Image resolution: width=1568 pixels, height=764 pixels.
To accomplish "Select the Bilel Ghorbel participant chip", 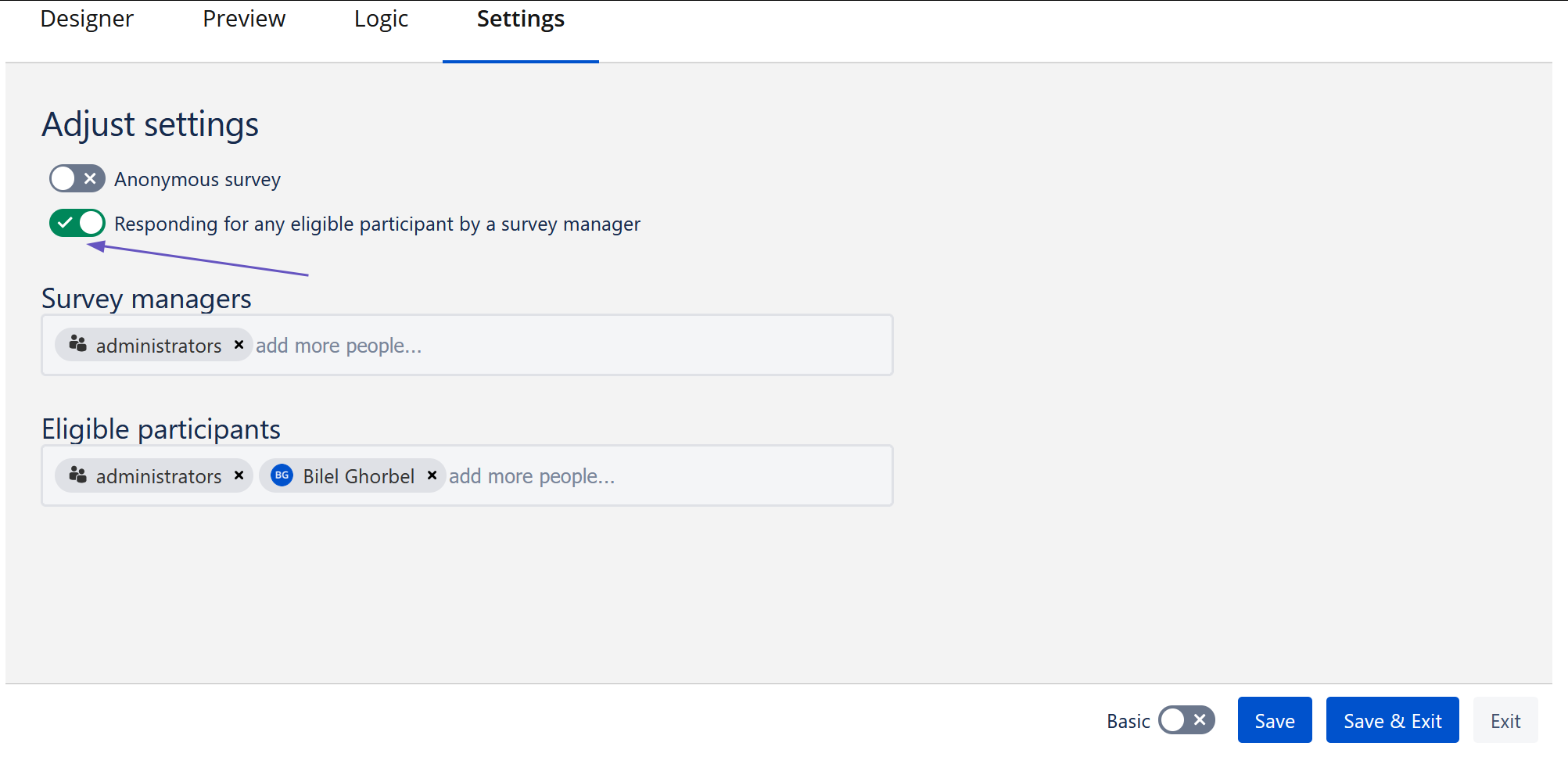I will tap(358, 476).
